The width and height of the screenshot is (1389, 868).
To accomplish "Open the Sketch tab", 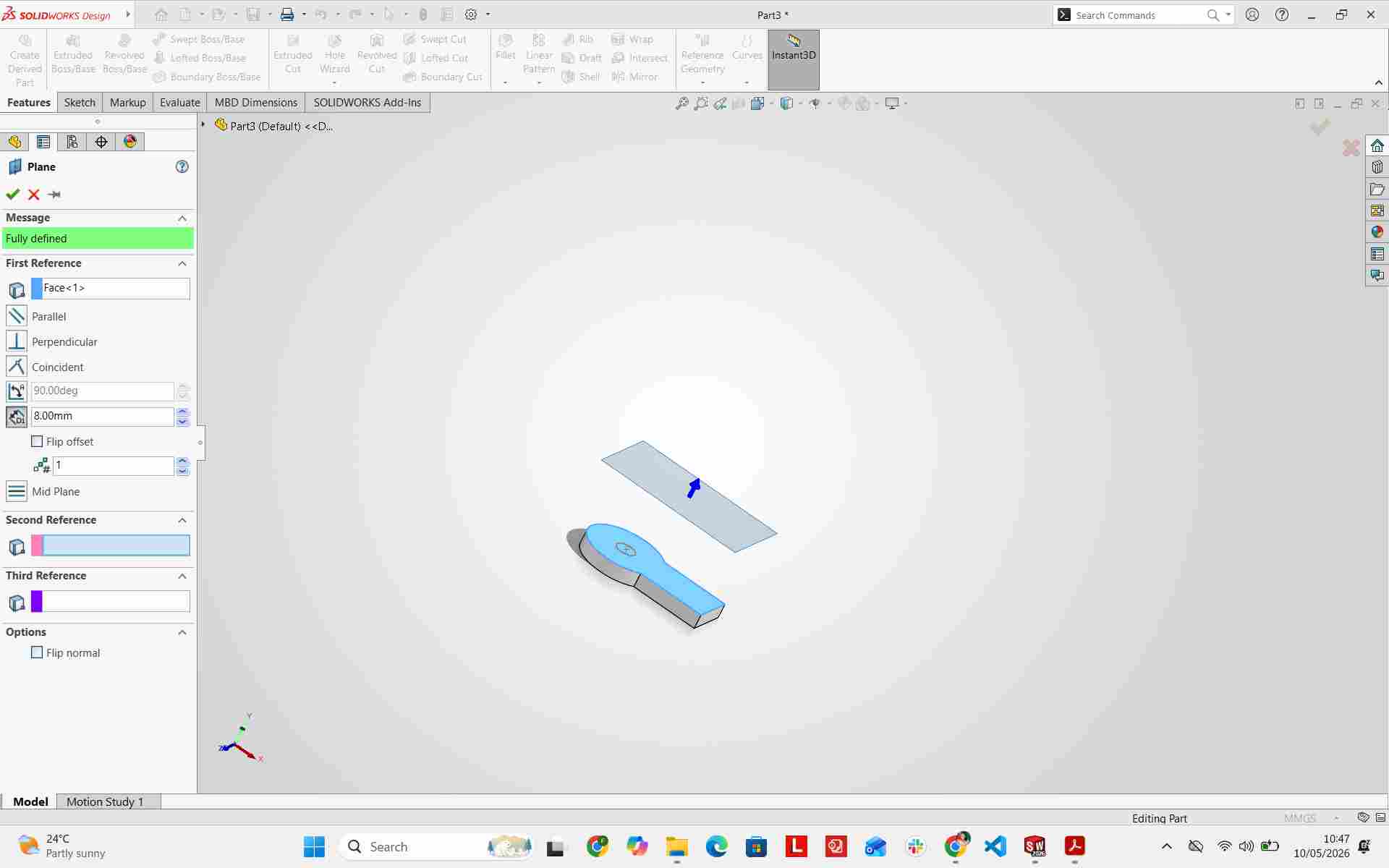I will tap(80, 103).
